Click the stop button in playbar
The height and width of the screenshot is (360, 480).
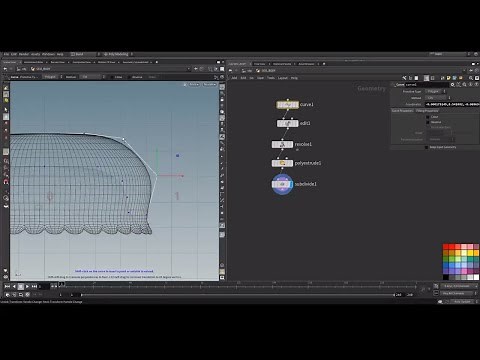(x=21, y=286)
